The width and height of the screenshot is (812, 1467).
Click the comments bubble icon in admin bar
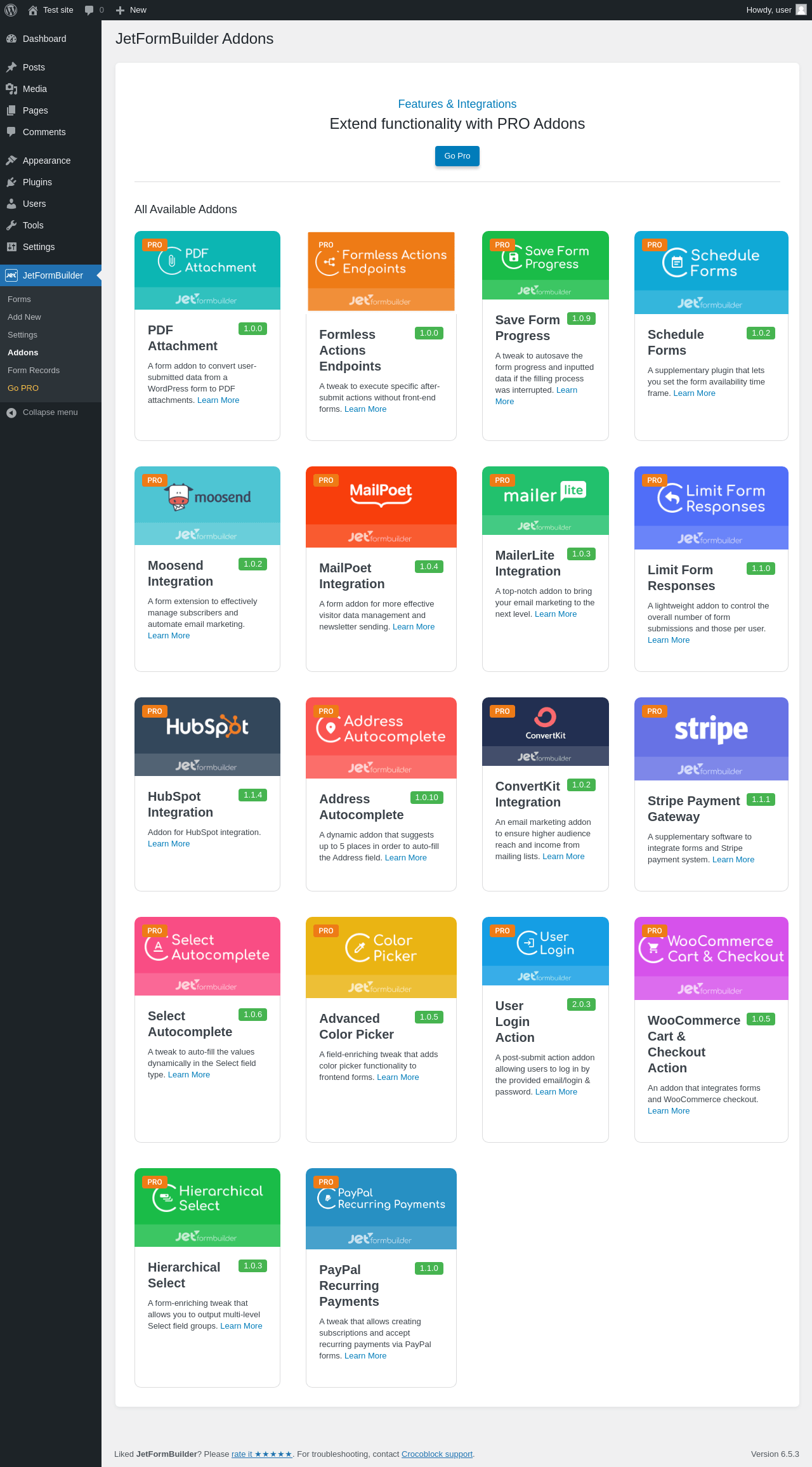(x=89, y=10)
